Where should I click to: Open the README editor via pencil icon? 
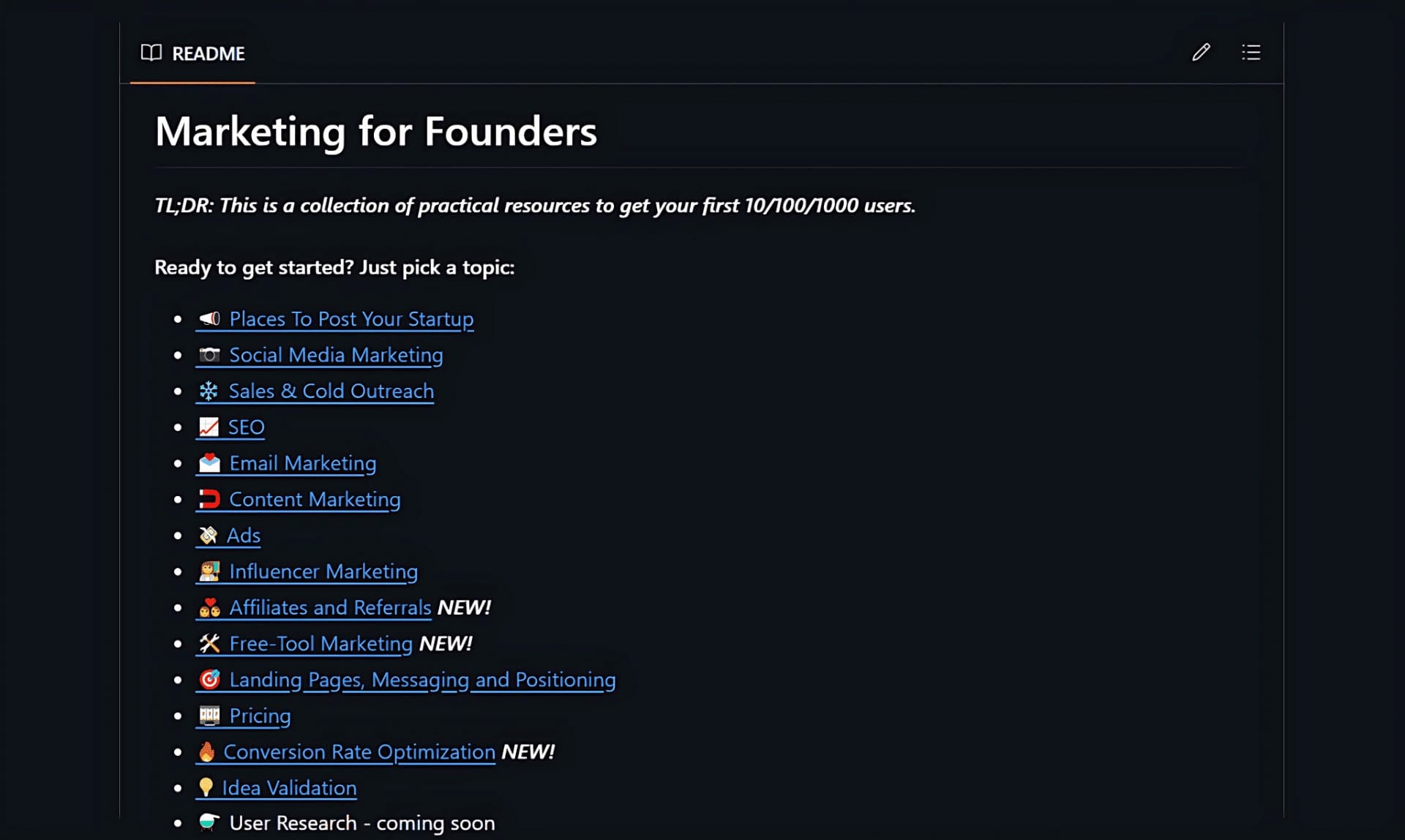coord(1201,52)
